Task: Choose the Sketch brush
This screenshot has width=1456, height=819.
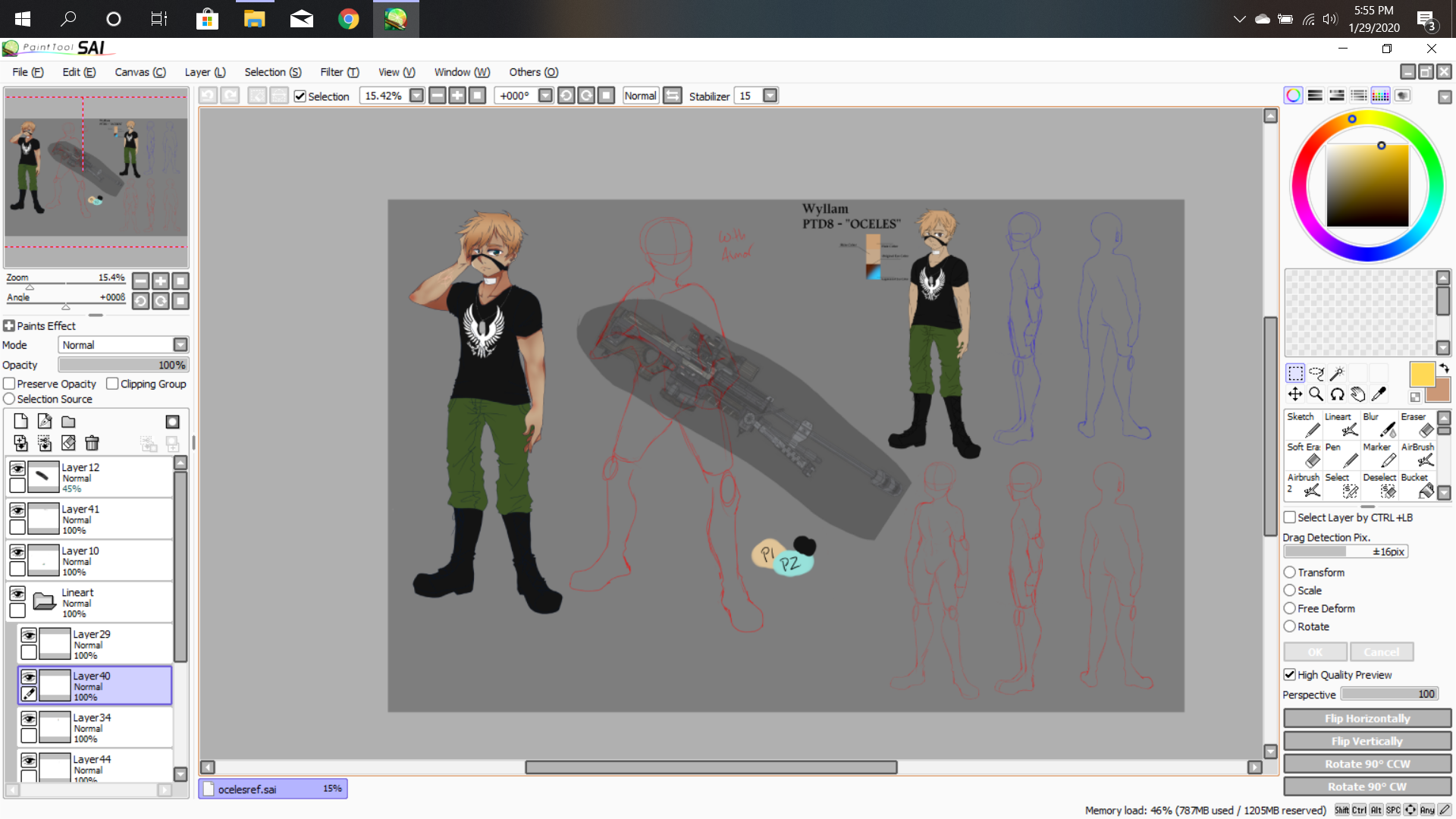Action: [1304, 425]
